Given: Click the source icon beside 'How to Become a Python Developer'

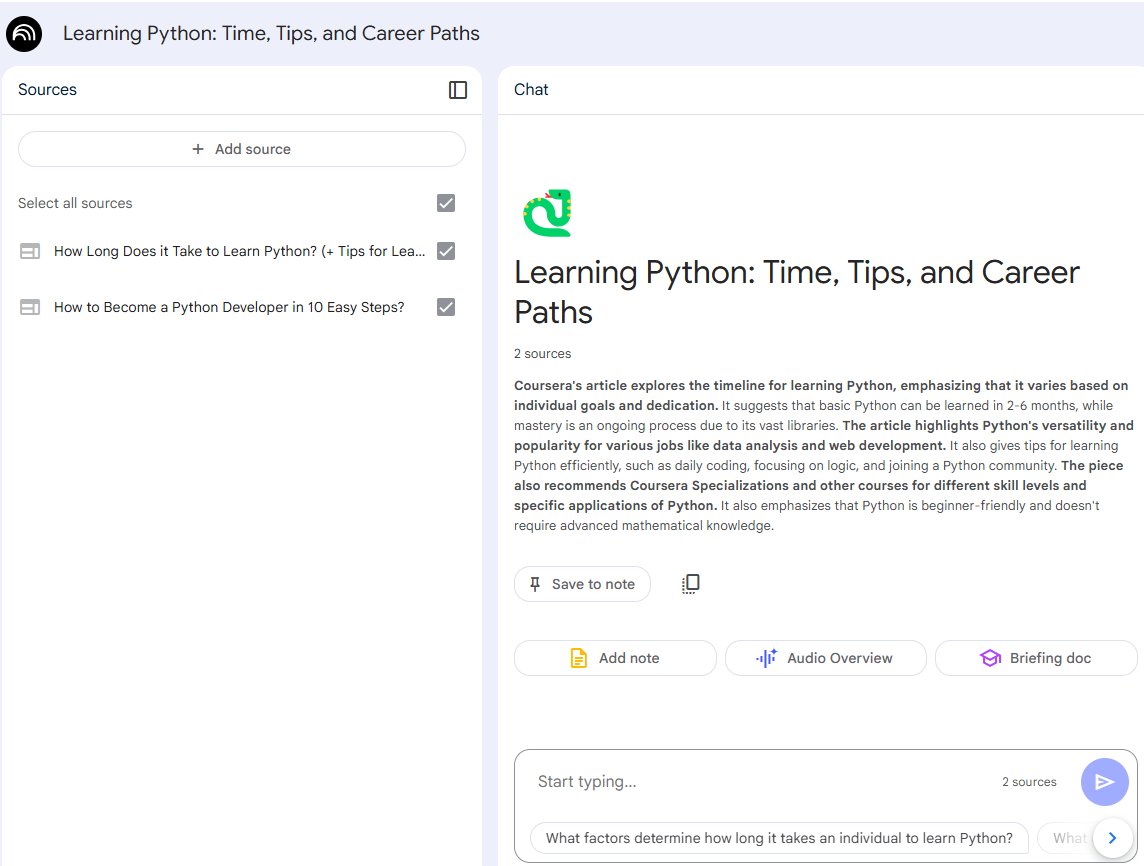Looking at the screenshot, I should tap(30, 307).
